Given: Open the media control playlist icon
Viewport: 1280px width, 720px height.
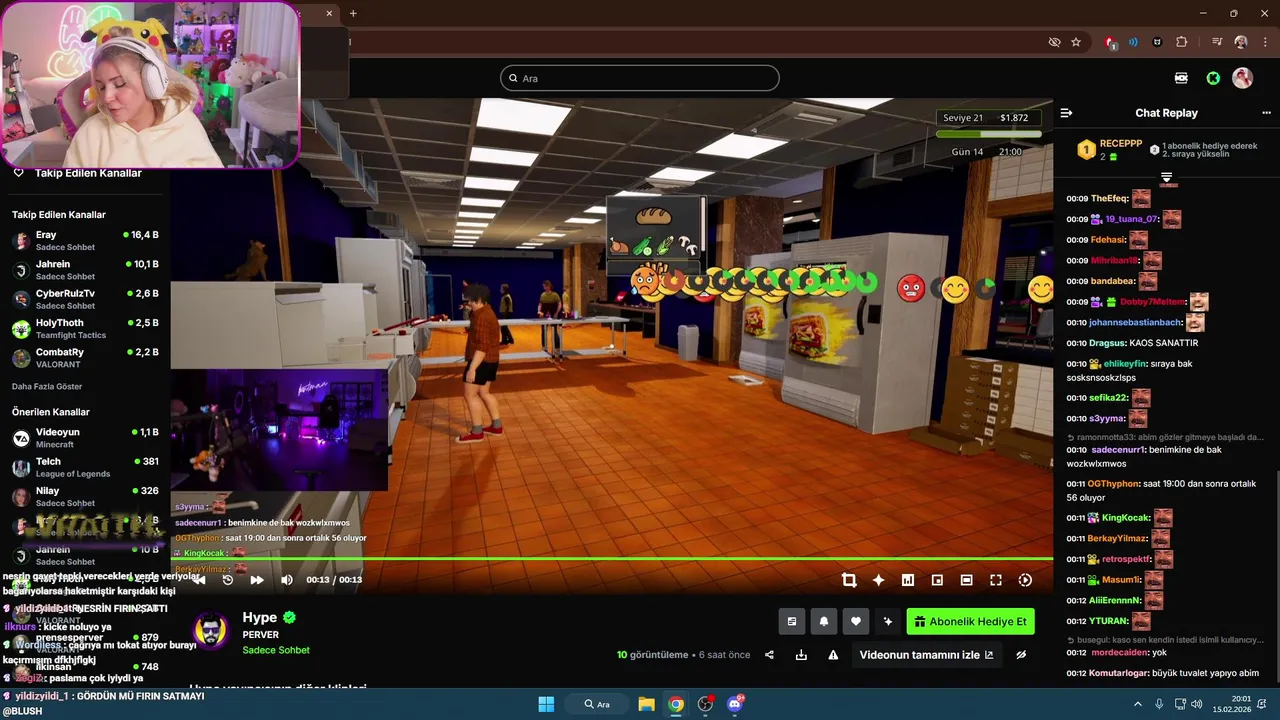Looking at the screenshot, I should coord(1216,42).
